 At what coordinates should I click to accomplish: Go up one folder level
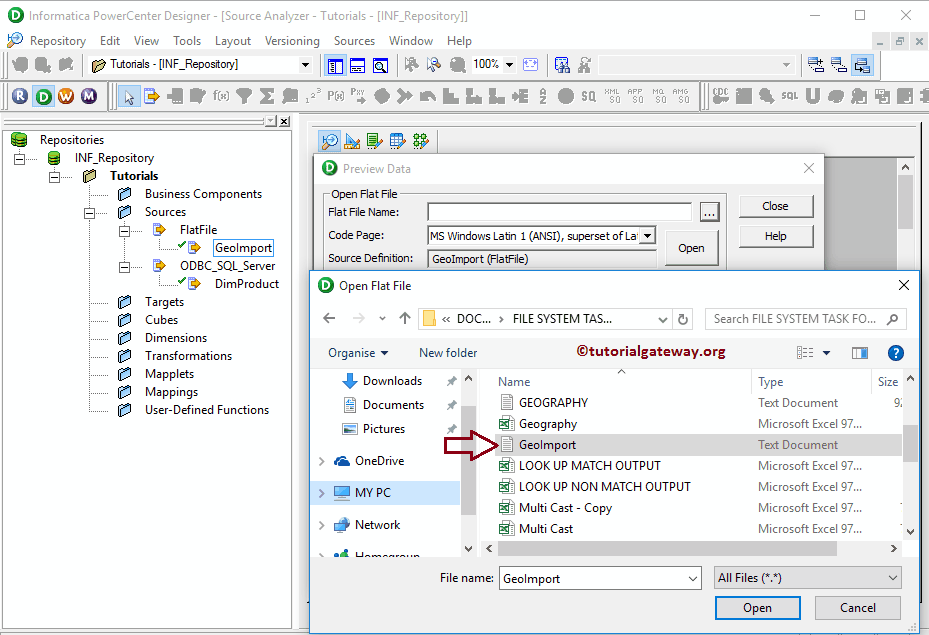pos(405,319)
